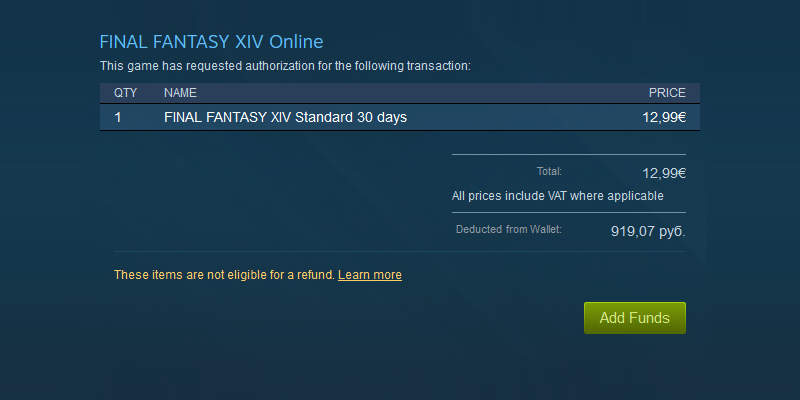Click the separator line above the refund notice
Viewport: 800px width, 400px height.
click(400, 252)
